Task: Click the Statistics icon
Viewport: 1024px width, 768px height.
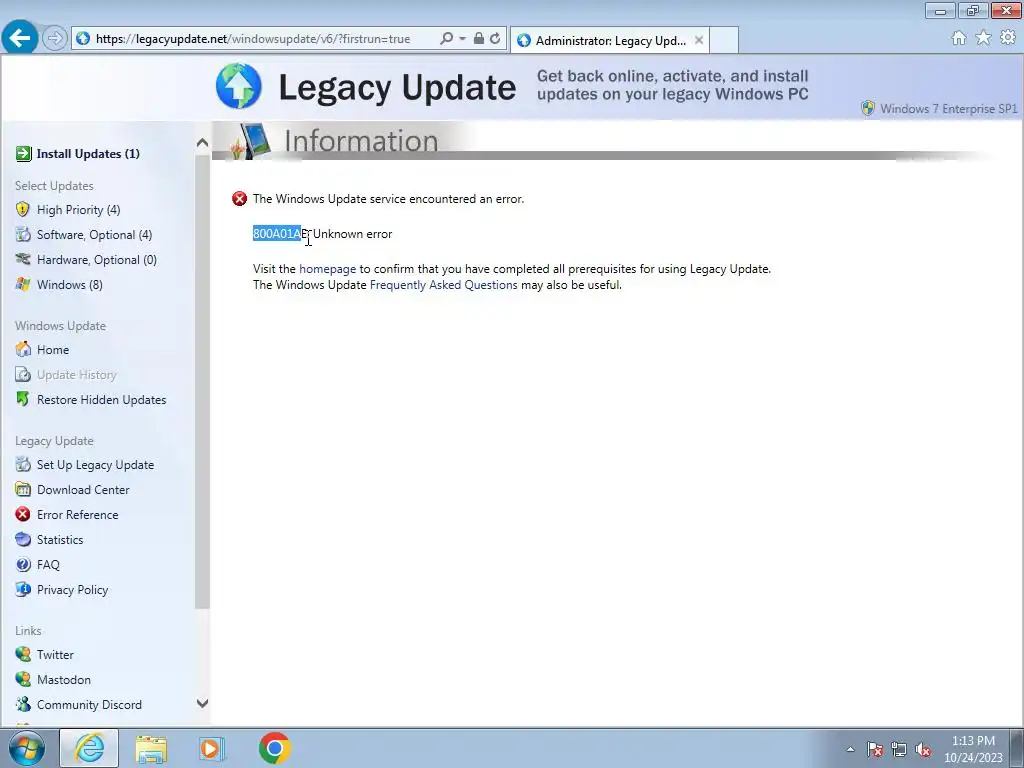Action: pyautogui.click(x=23, y=539)
